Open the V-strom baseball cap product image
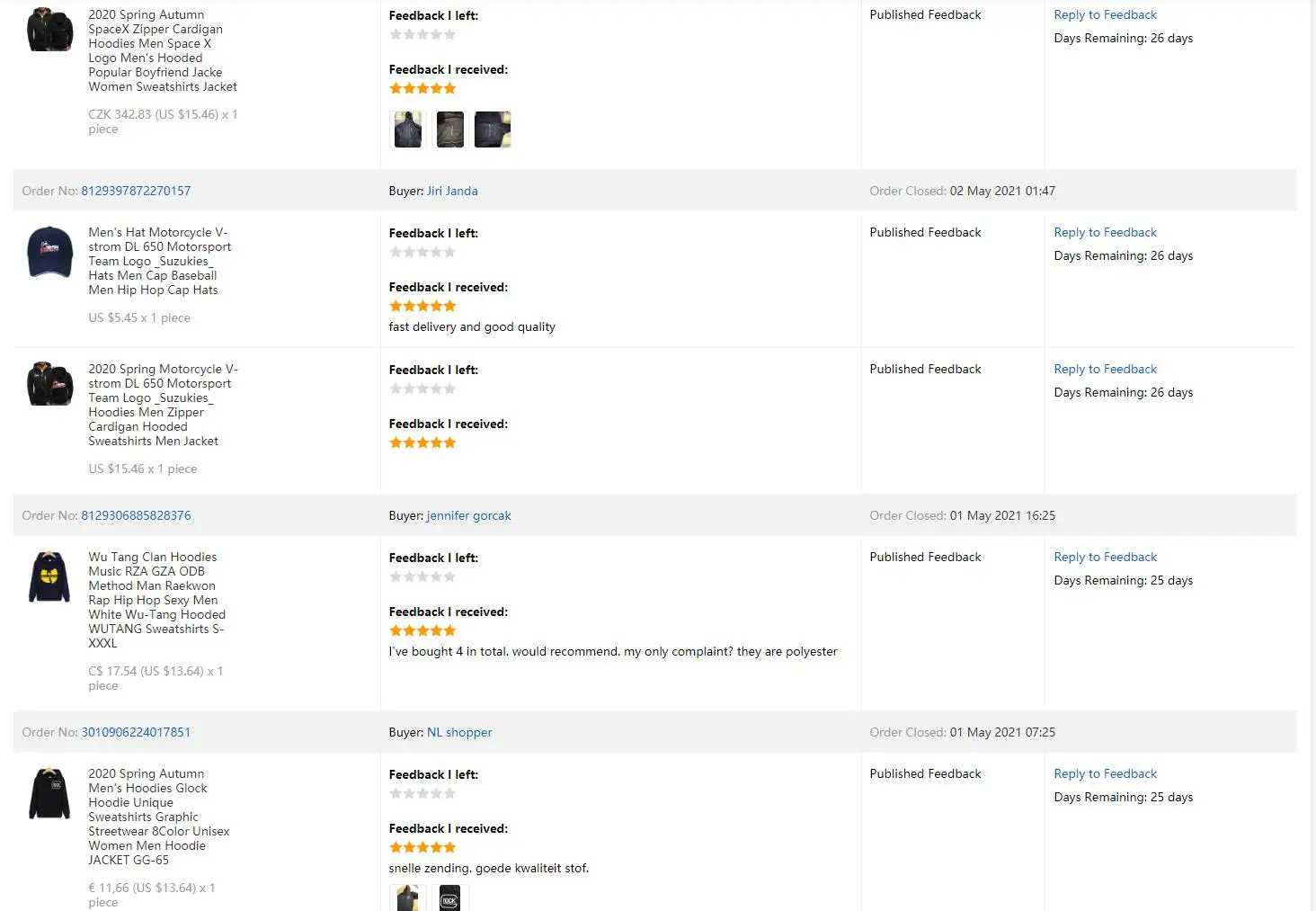 click(49, 252)
